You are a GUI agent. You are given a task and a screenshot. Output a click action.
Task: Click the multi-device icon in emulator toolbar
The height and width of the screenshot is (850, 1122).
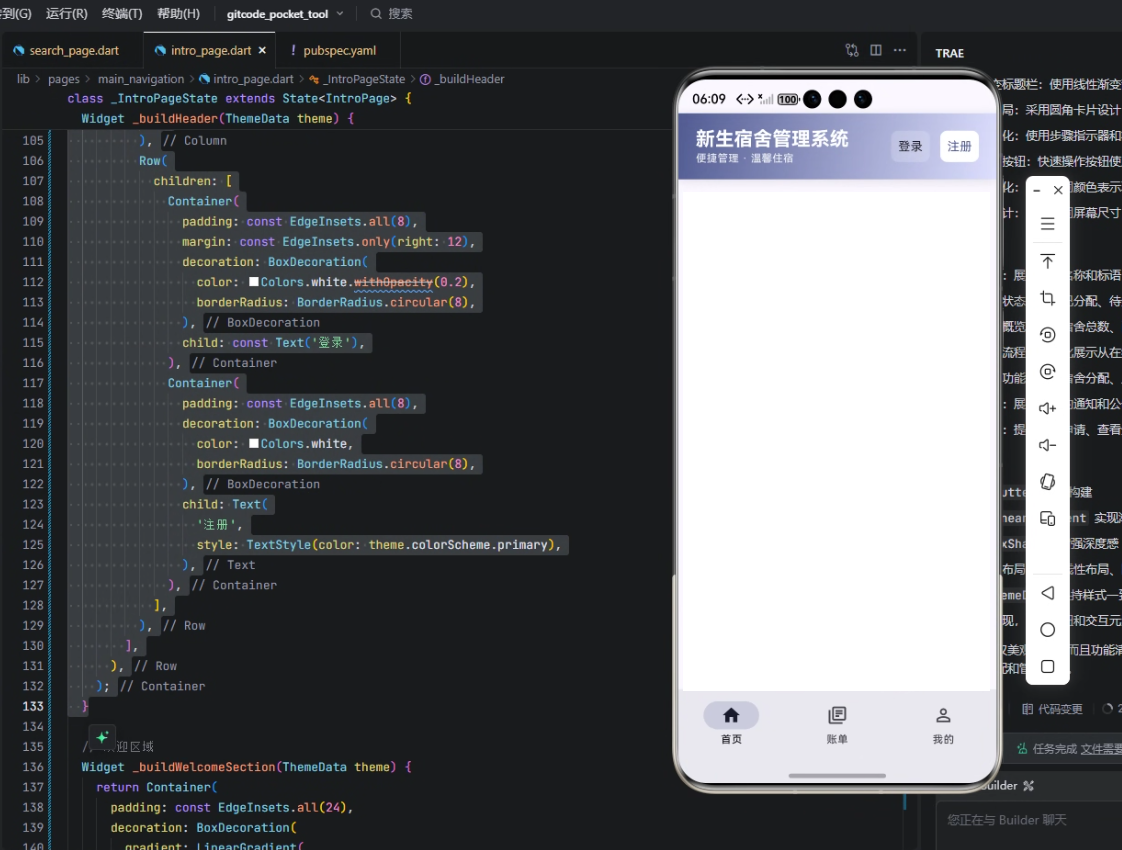1048,519
